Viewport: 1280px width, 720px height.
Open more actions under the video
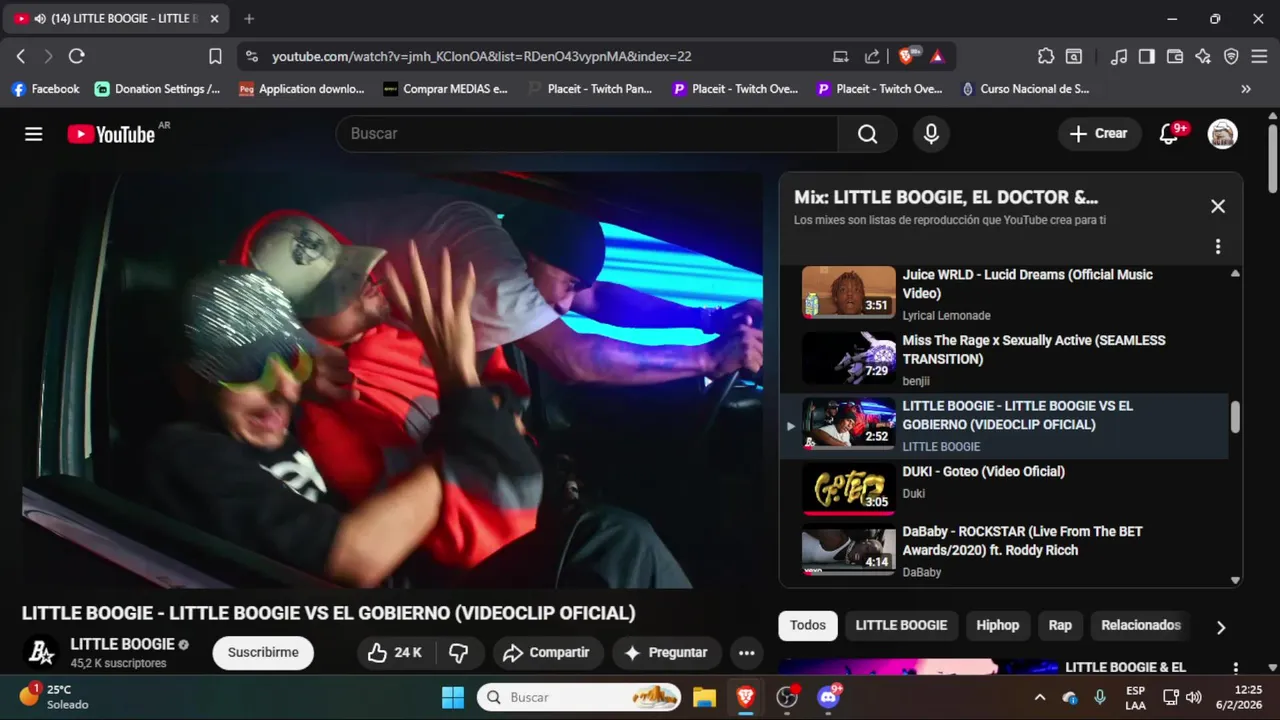[746, 653]
